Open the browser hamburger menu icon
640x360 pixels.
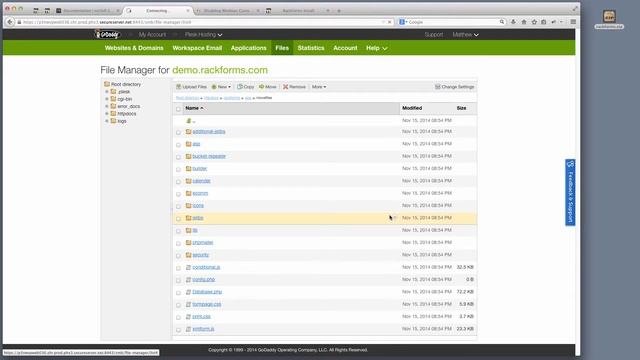573,22
